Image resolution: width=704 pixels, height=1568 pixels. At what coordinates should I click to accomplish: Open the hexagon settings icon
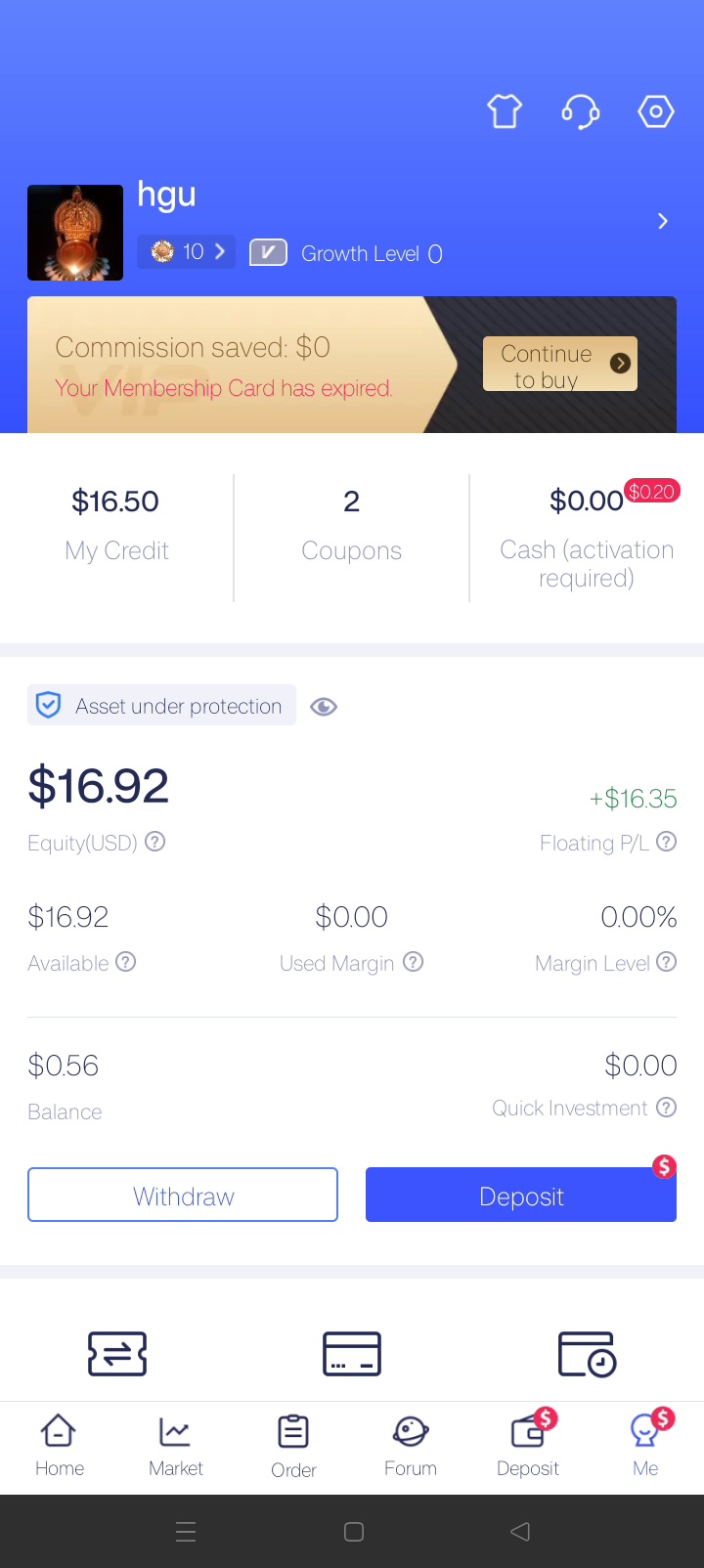click(656, 111)
